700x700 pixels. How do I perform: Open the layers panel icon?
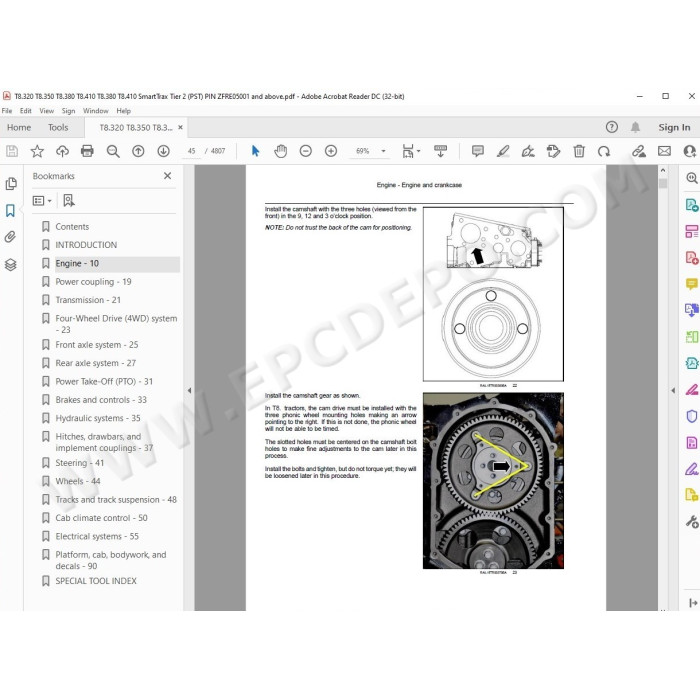point(11,265)
